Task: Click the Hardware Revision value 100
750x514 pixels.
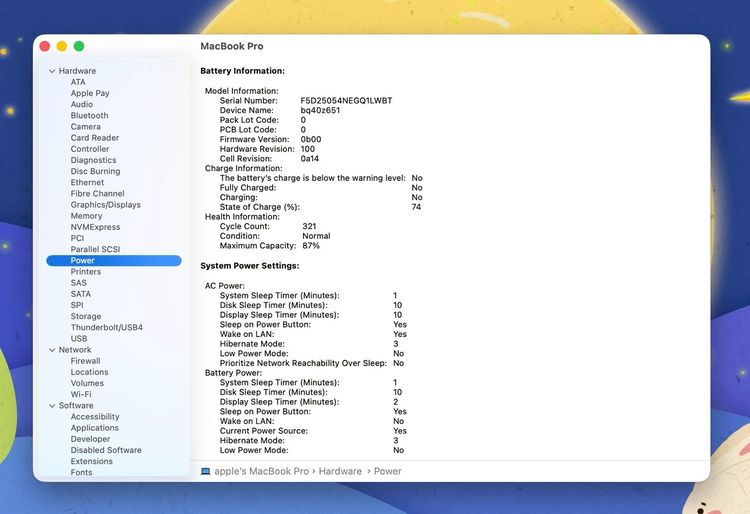Action: coord(308,149)
